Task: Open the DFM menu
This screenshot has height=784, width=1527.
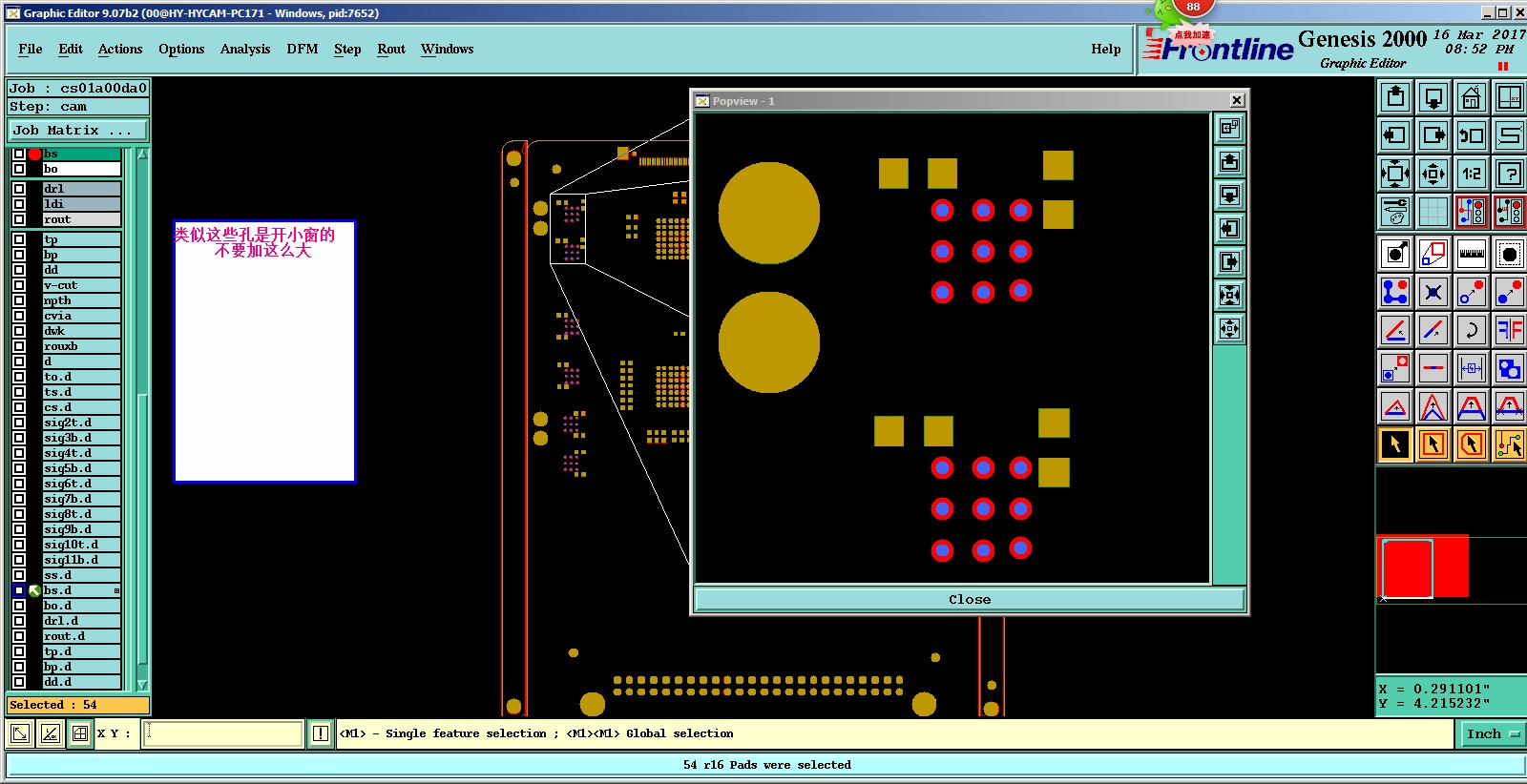Action: 303,49
